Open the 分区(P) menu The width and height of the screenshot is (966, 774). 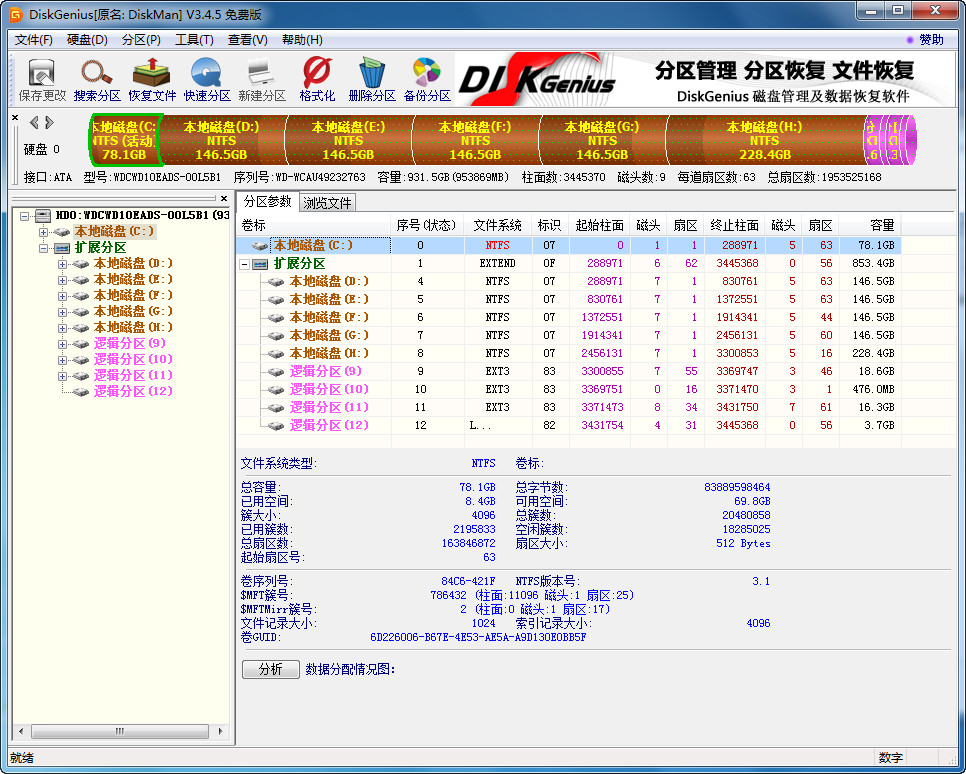(142, 40)
